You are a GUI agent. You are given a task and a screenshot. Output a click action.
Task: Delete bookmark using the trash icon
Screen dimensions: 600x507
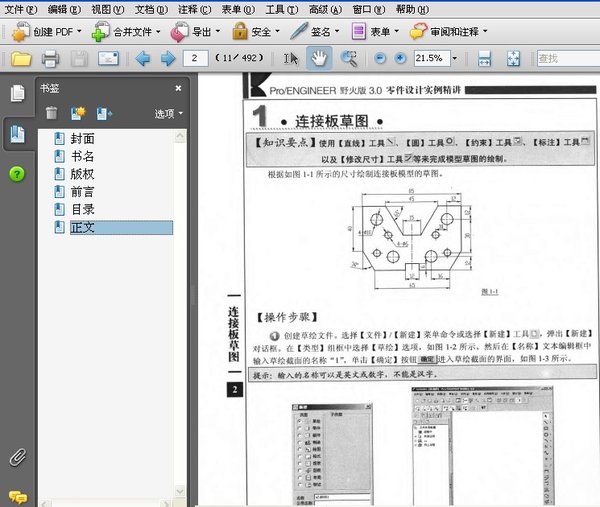coord(51,113)
